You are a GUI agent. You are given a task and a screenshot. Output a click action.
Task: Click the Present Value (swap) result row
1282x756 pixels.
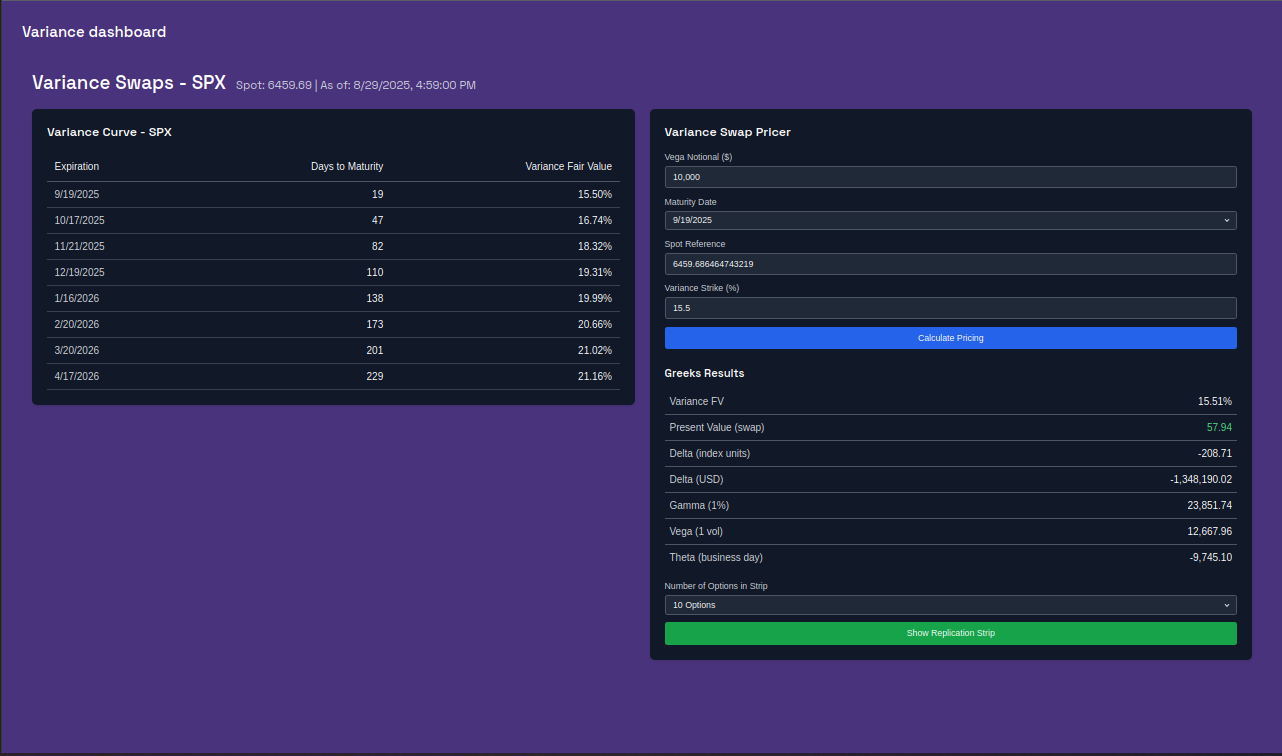[x=950, y=427]
